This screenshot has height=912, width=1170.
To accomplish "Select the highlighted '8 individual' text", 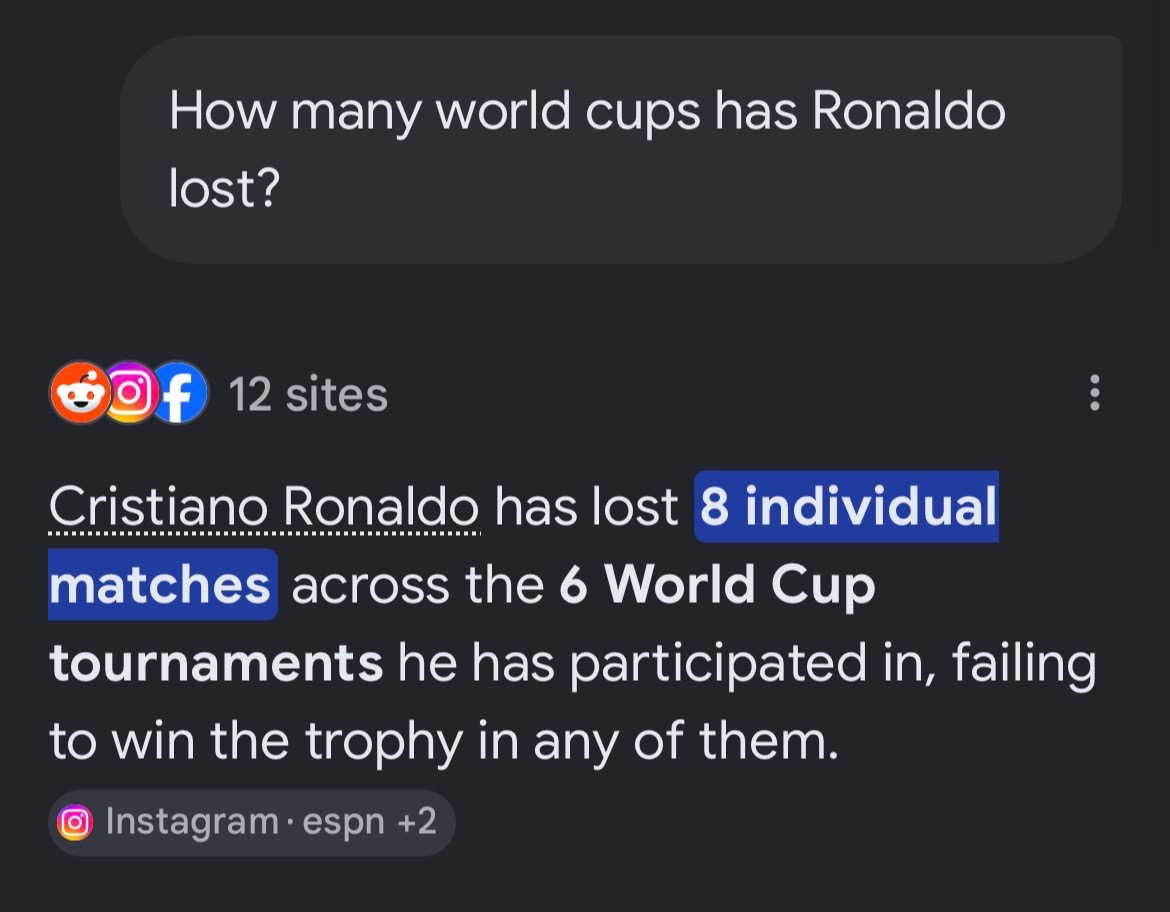I will (846, 506).
